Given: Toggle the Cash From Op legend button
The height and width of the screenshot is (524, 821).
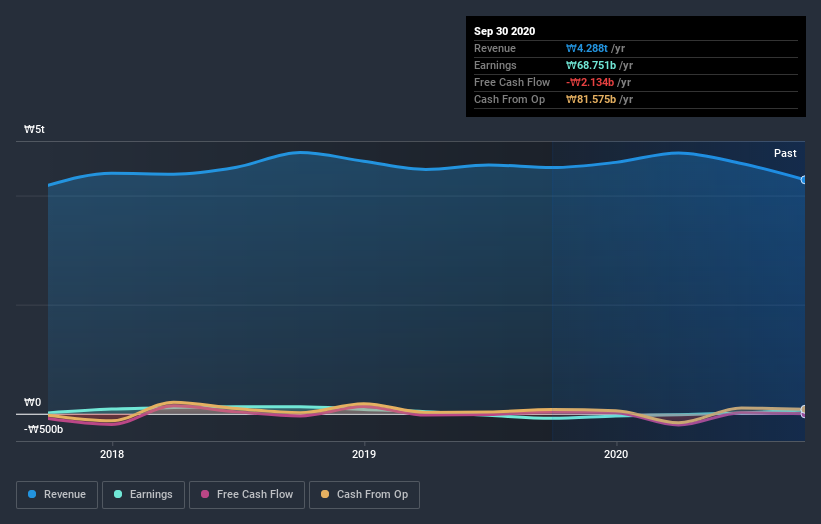Looking at the screenshot, I should 364,495.
